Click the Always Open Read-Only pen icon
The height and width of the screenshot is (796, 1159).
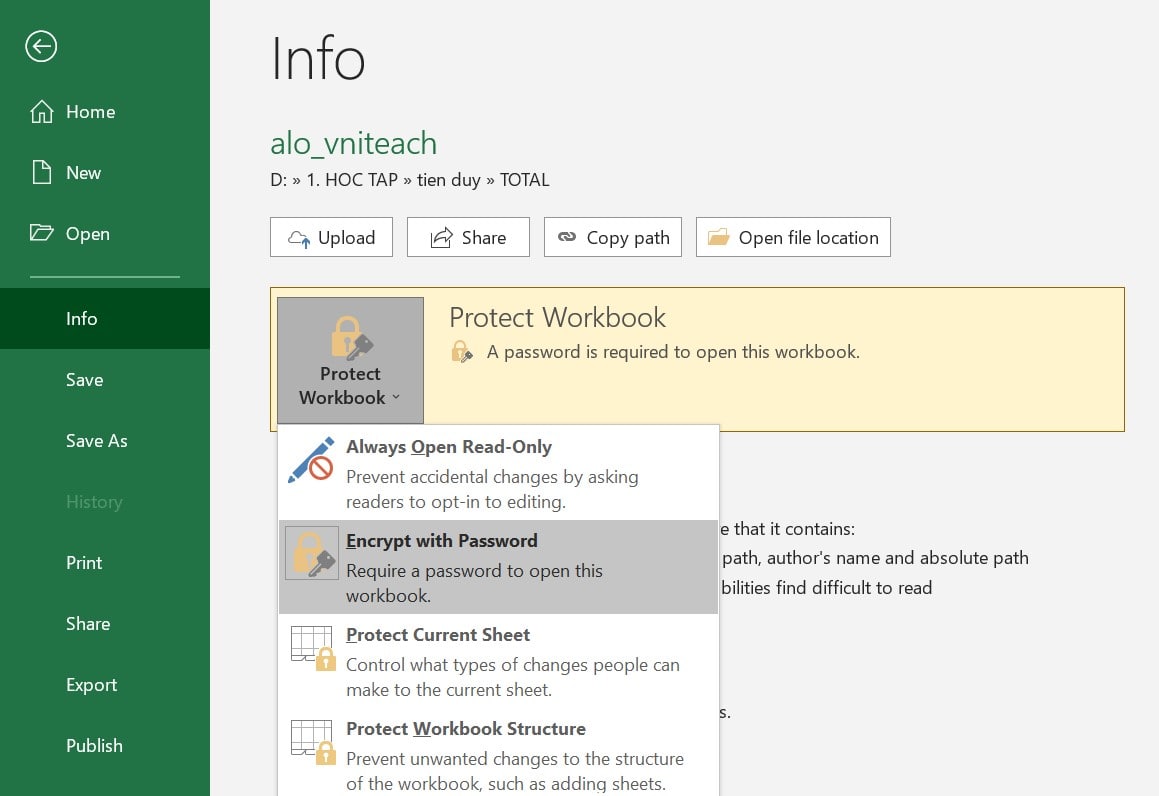311,460
